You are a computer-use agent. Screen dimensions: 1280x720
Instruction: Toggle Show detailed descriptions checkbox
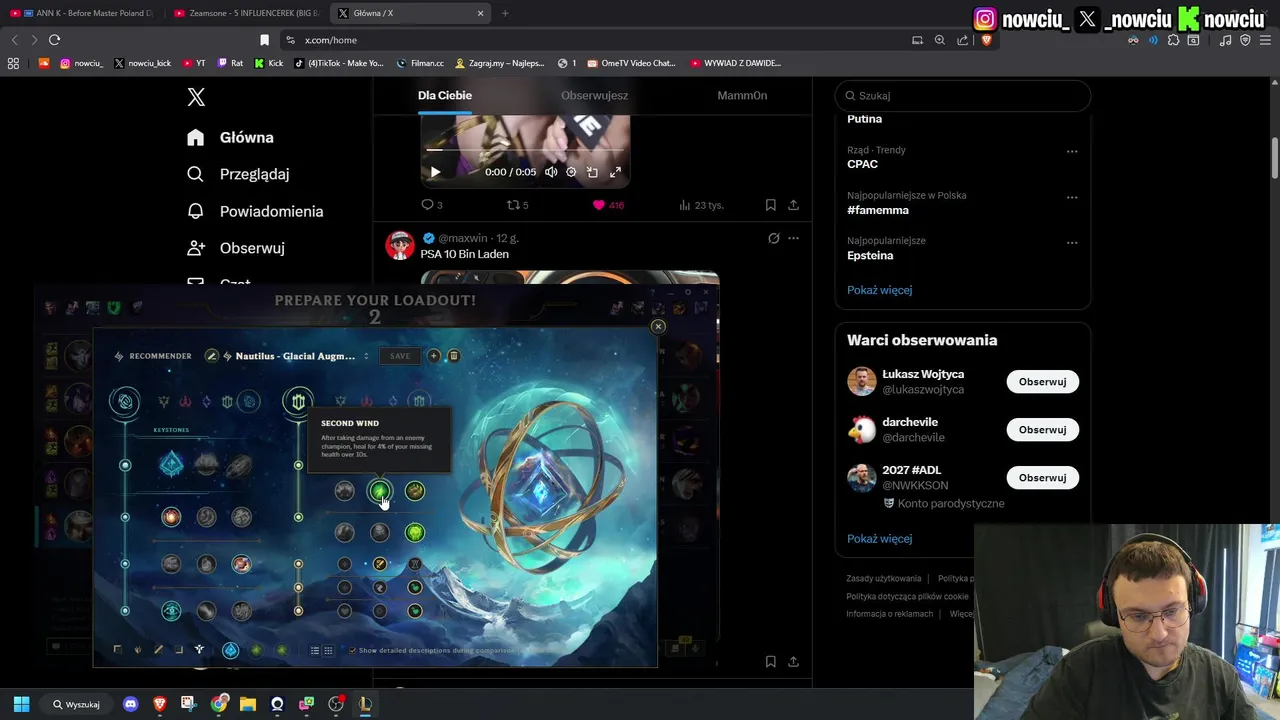pyautogui.click(x=352, y=651)
